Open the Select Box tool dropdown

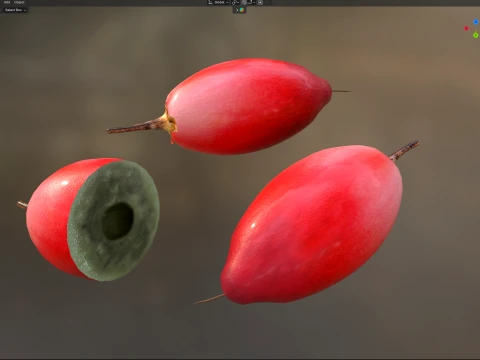click(15, 10)
